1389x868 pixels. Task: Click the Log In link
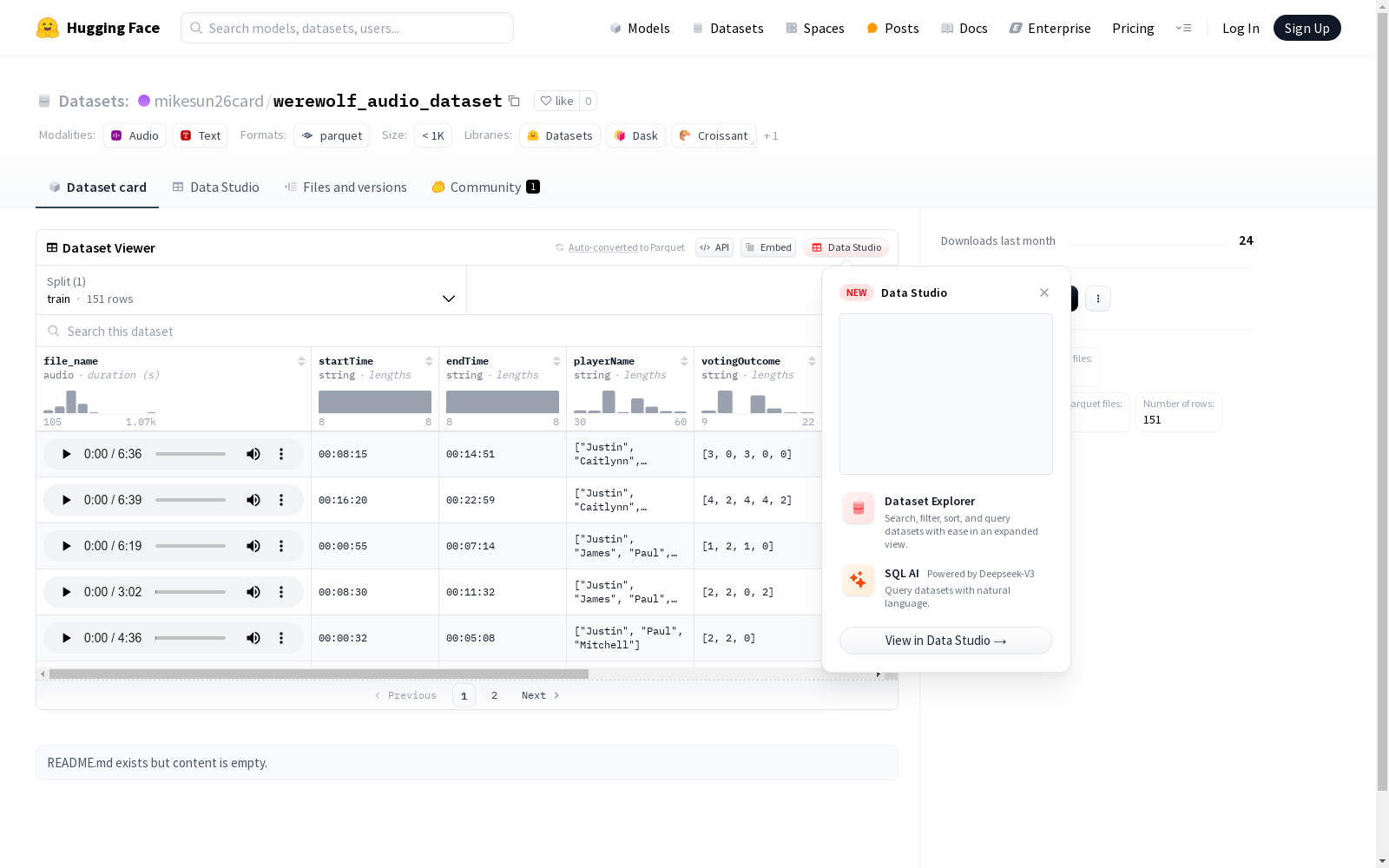click(x=1241, y=28)
